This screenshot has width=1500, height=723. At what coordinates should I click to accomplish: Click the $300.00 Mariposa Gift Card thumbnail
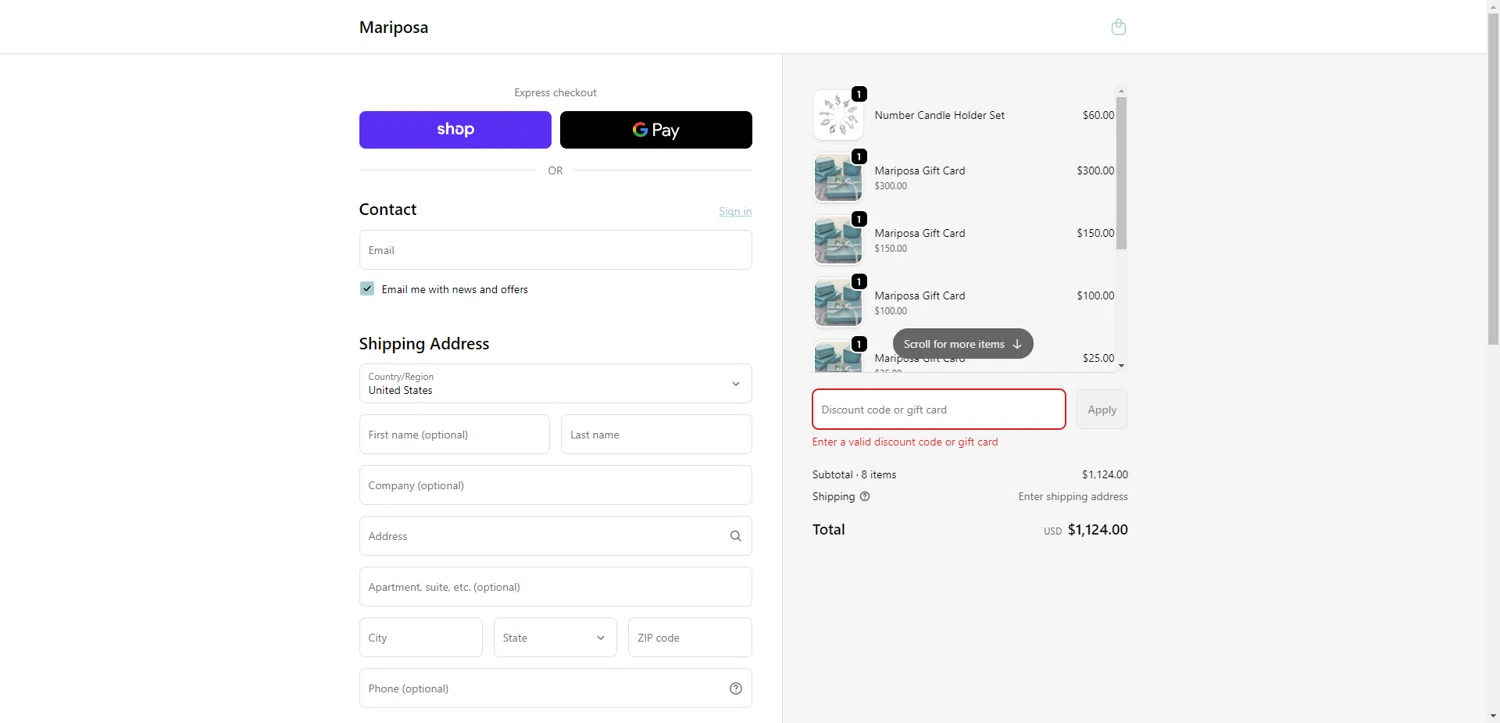838,178
